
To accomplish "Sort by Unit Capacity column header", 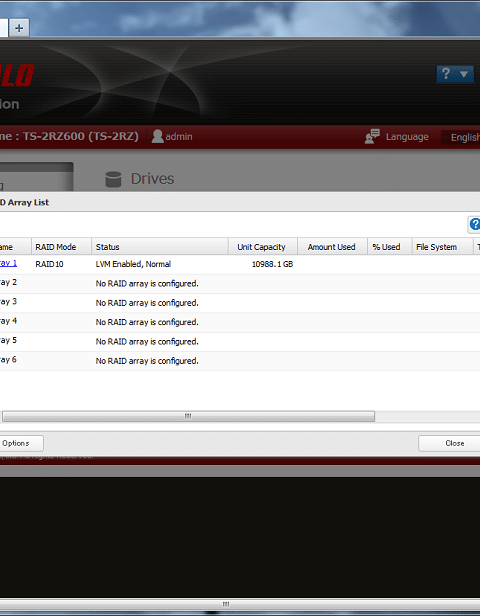I will [263, 247].
